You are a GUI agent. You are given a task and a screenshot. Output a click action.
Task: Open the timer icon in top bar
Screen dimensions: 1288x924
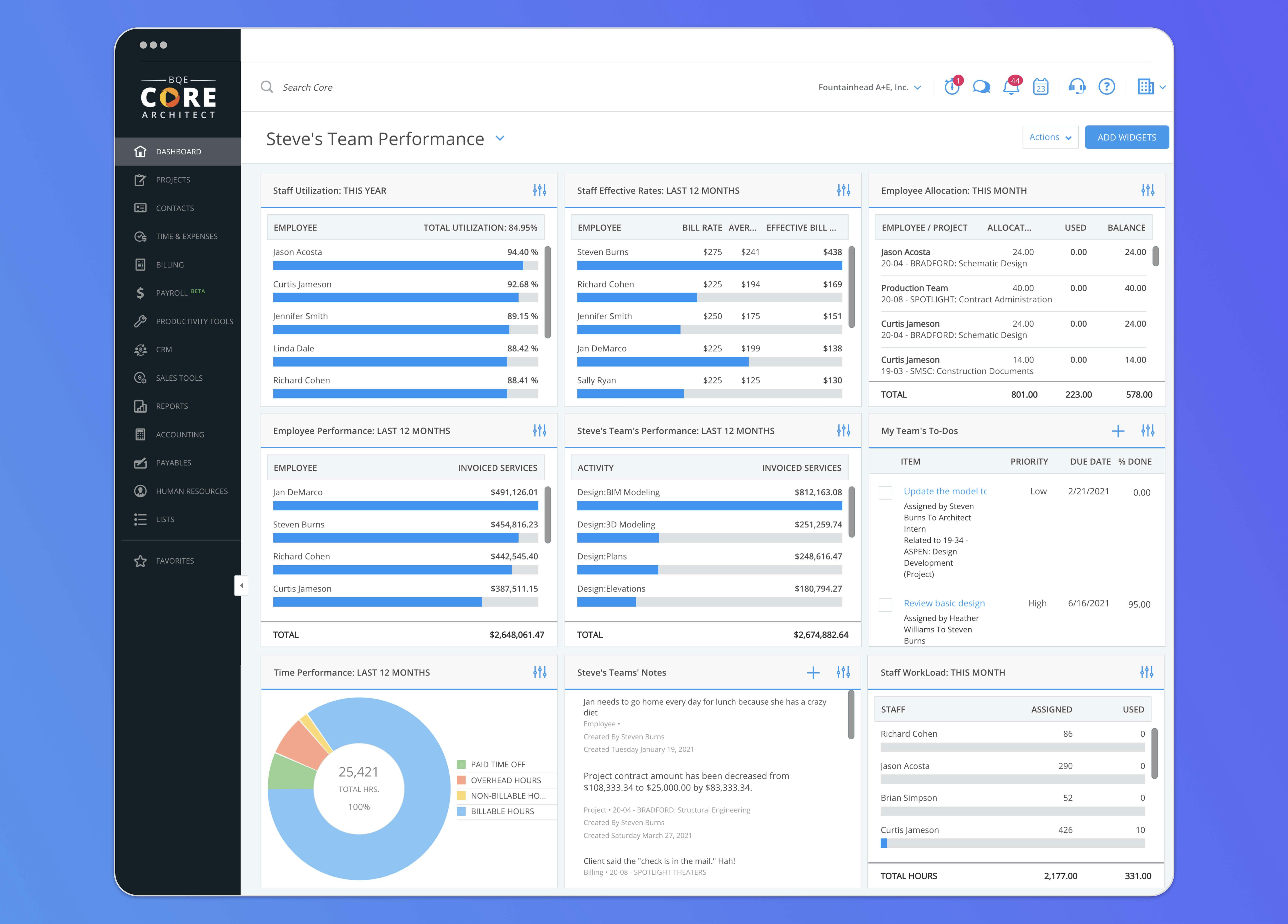coord(952,87)
